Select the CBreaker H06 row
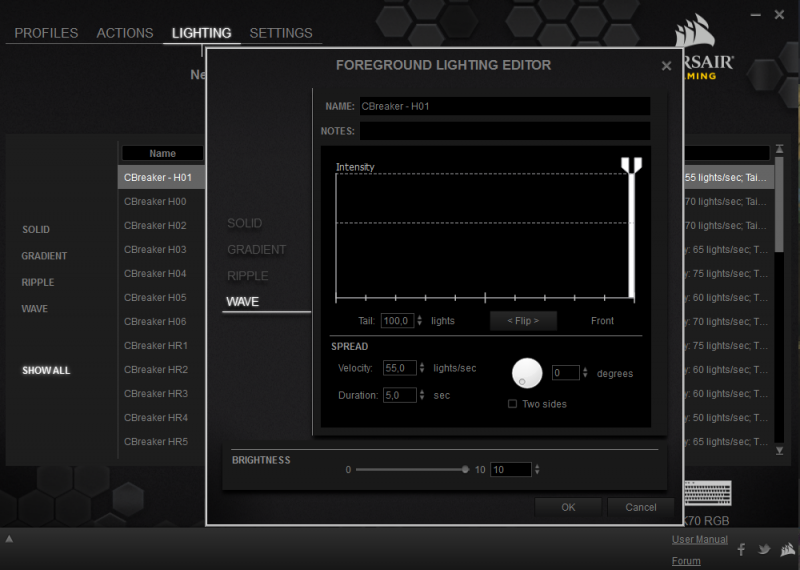800x570 pixels. [x=161, y=321]
